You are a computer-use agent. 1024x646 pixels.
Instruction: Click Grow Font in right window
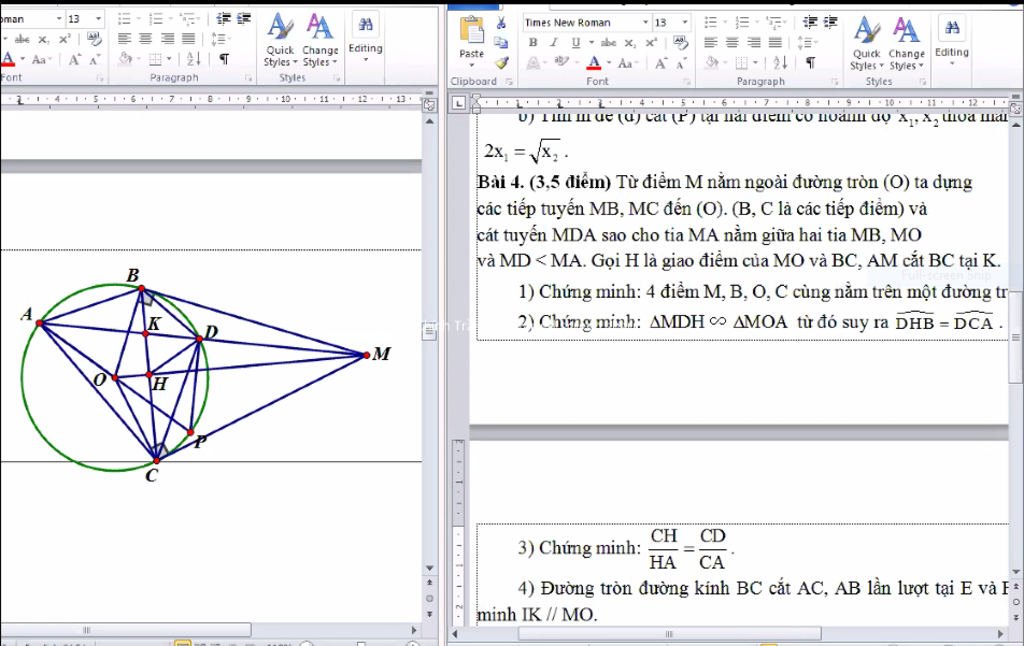click(x=660, y=63)
